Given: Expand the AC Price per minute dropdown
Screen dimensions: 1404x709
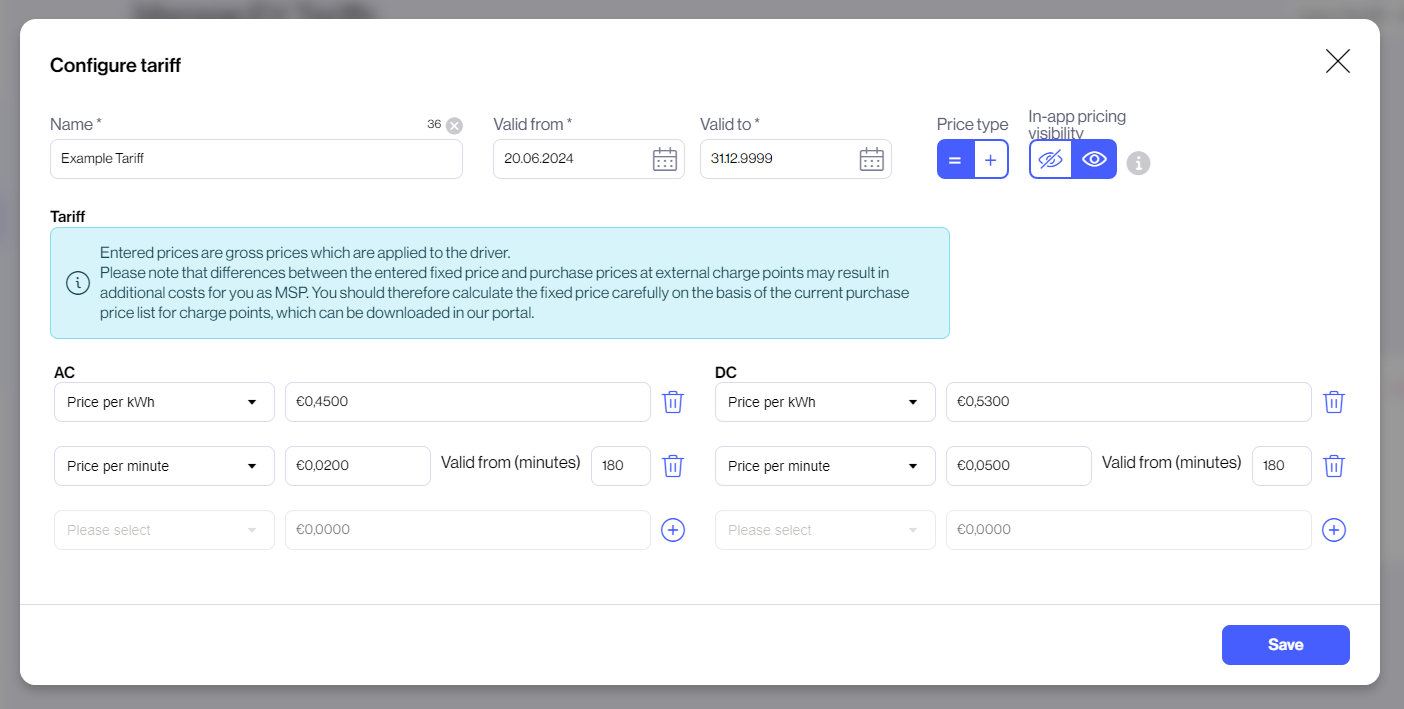Looking at the screenshot, I should pos(164,466).
